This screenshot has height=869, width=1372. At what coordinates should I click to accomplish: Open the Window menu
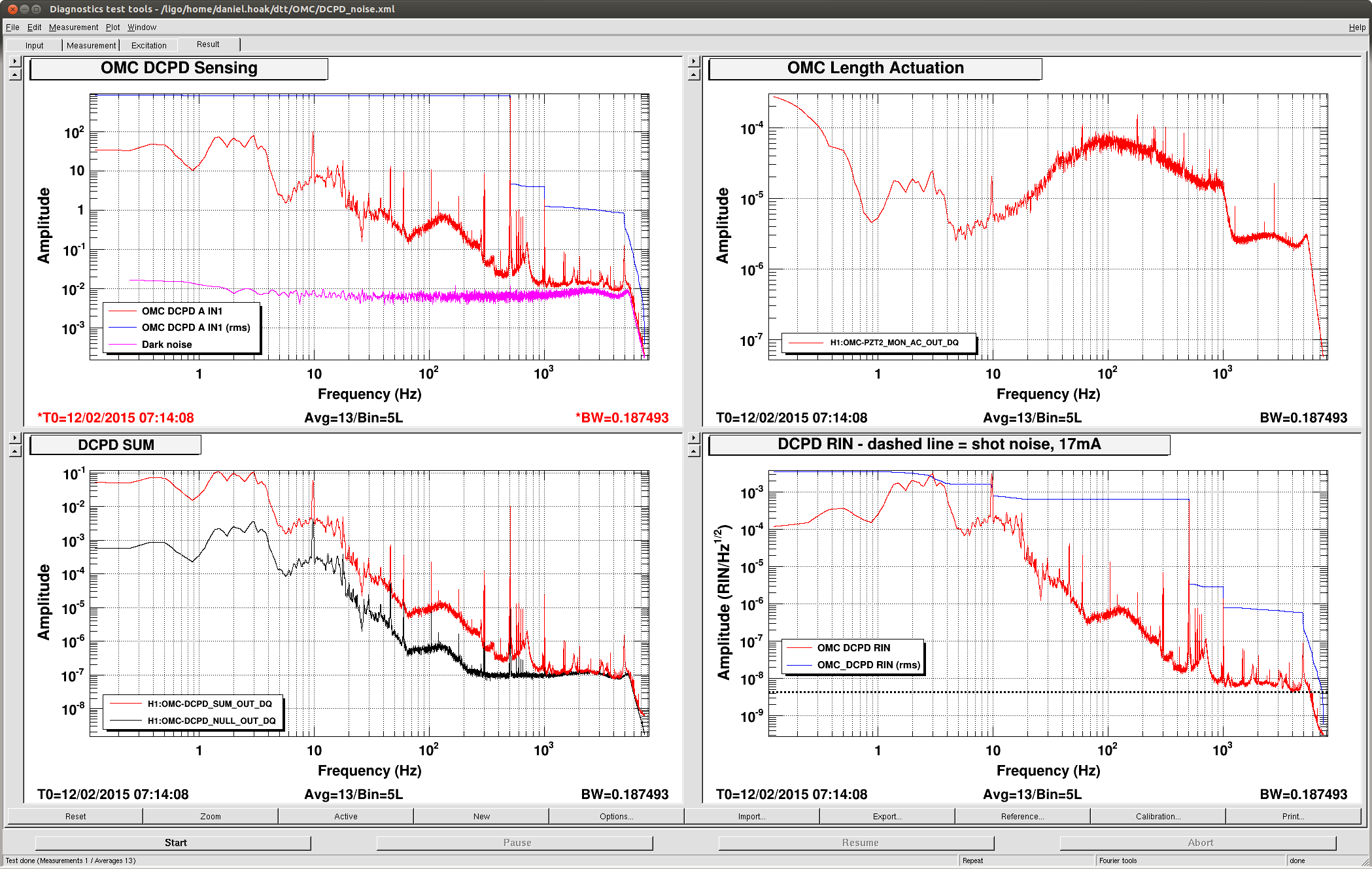142,27
